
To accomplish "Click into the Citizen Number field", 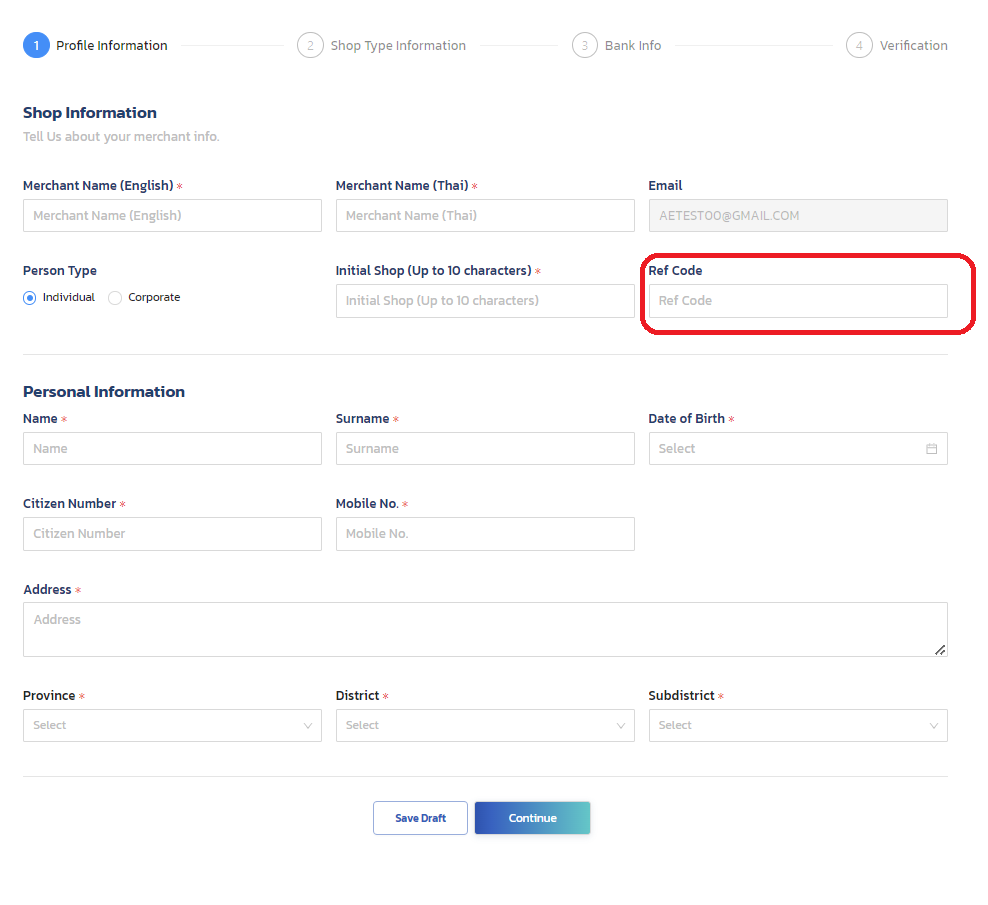I will 172,534.
